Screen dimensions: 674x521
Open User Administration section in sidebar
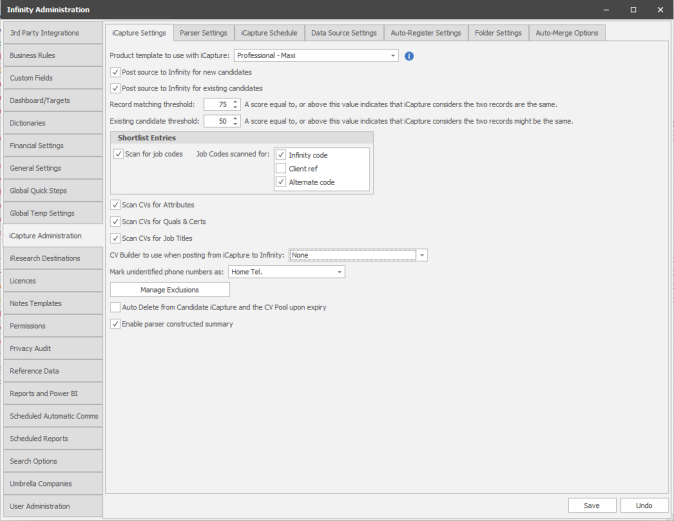[x=52, y=506]
